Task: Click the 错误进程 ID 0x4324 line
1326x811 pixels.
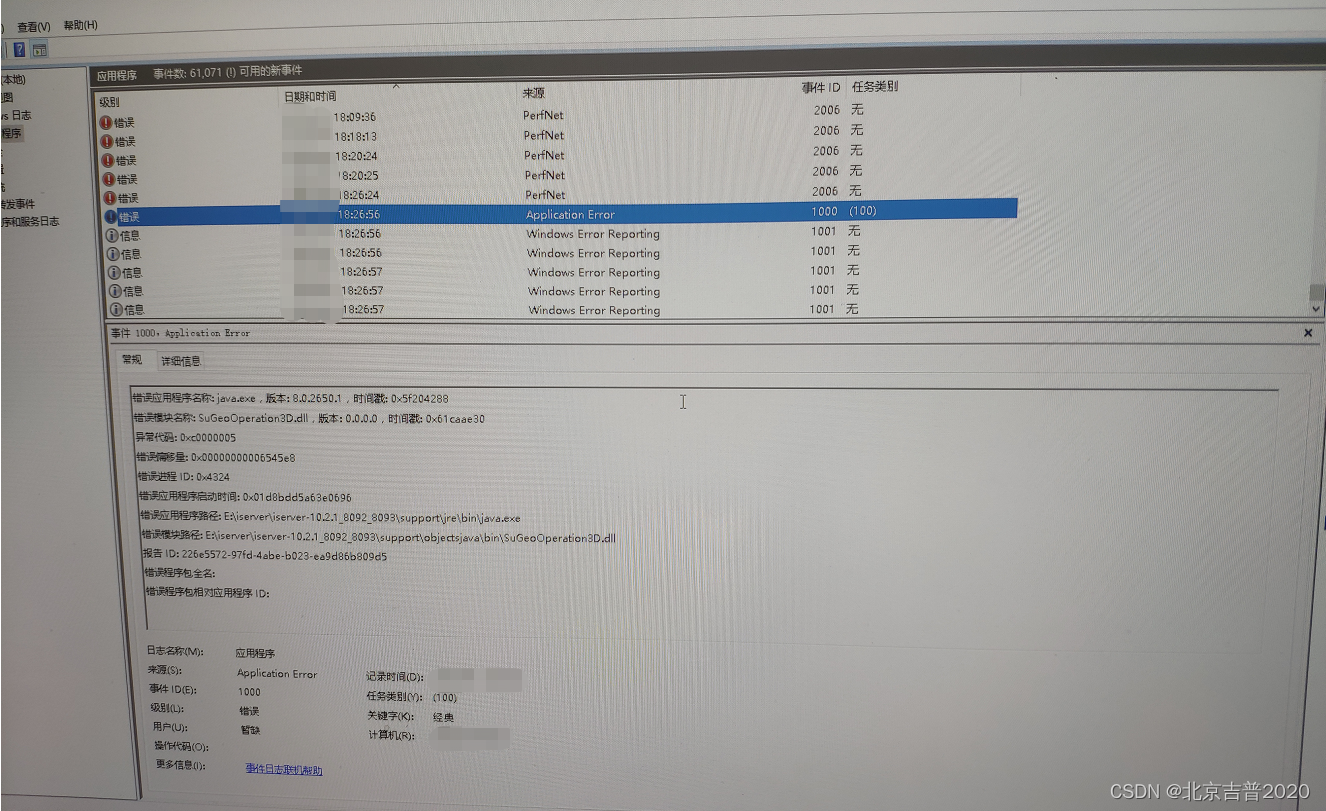Action: [183, 477]
